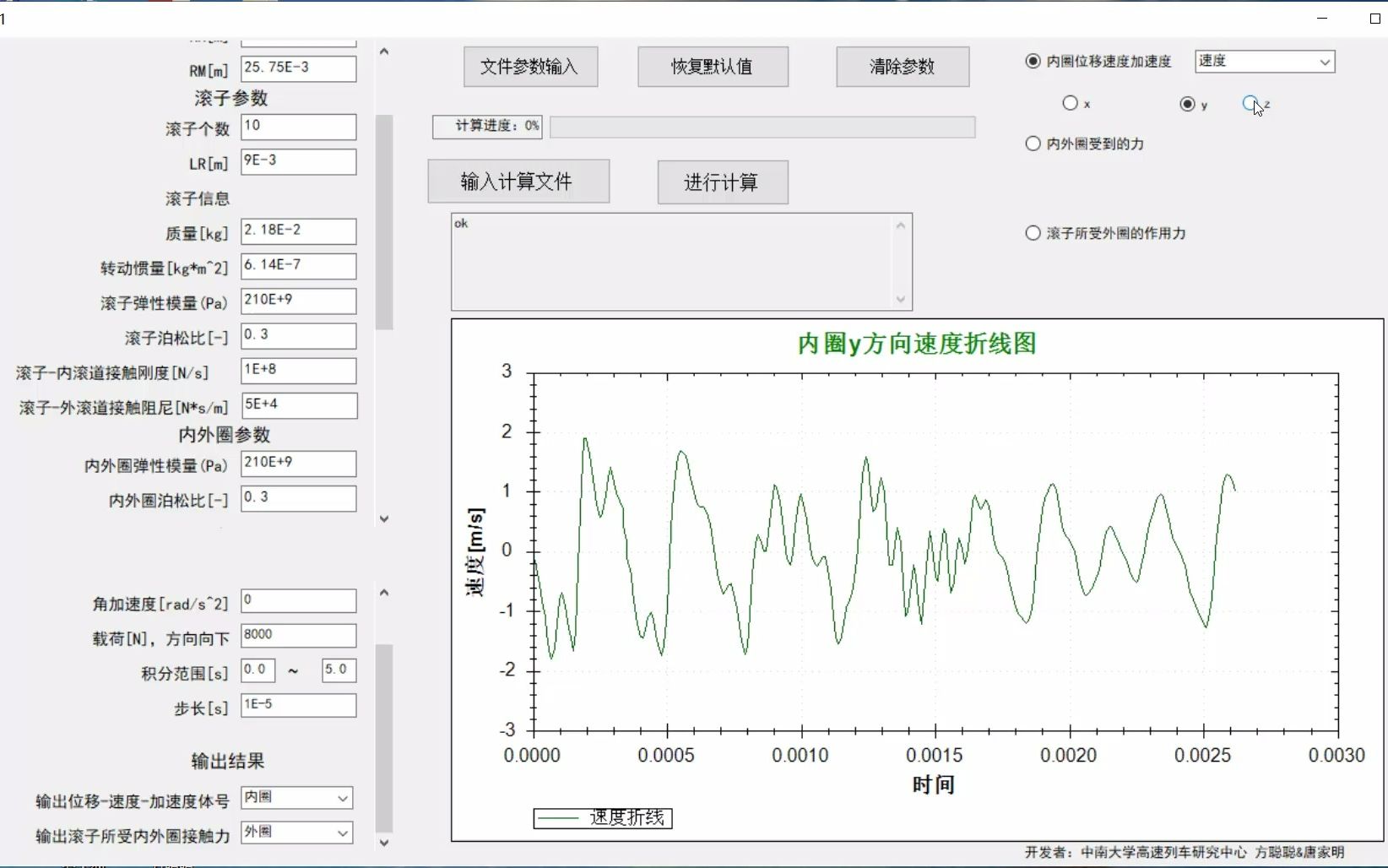This screenshot has height=868, width=1388.
Task: Click the 清除参数 button
Action: [x=903, y=67]
